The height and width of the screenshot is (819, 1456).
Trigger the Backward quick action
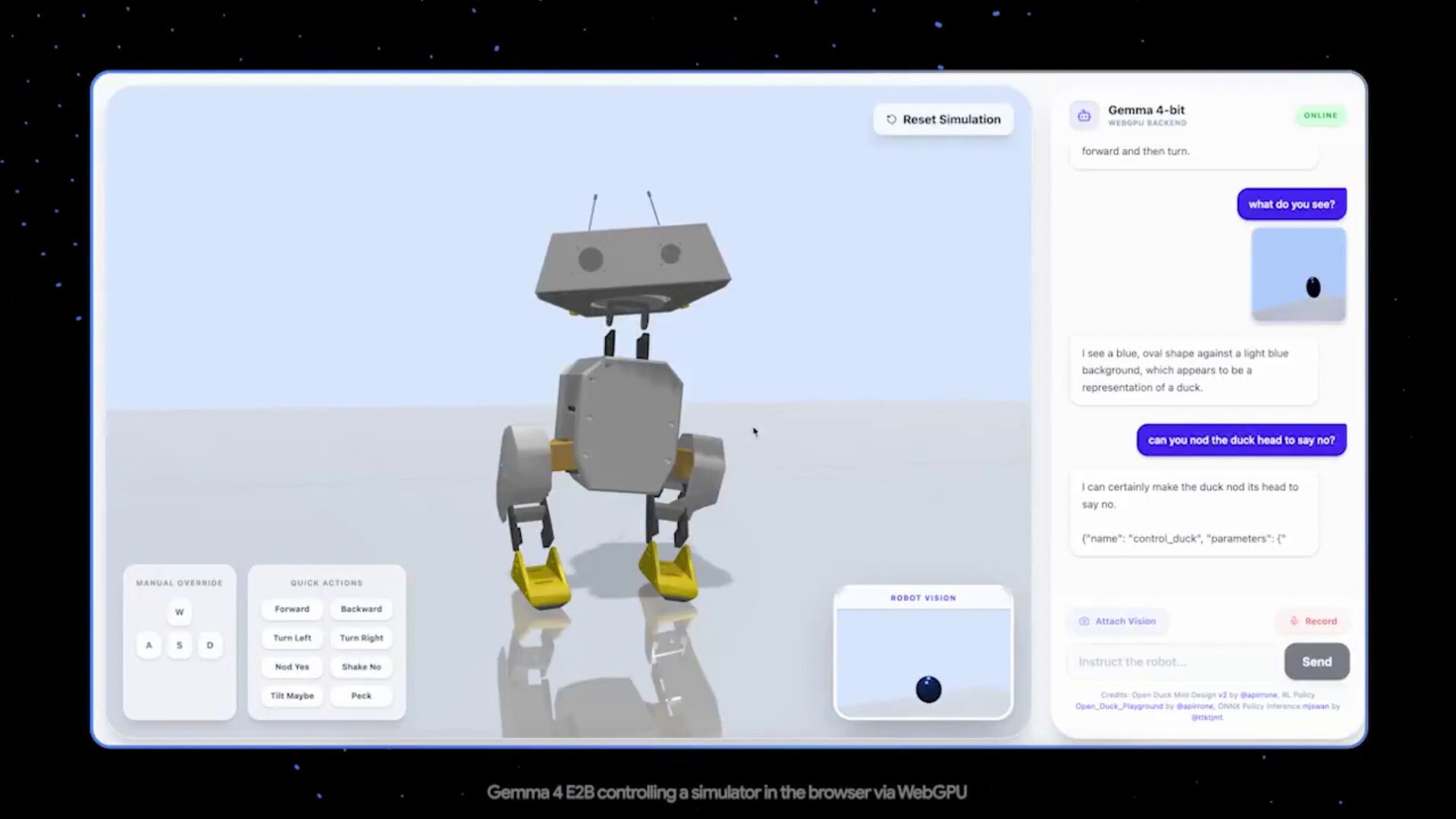361,609
